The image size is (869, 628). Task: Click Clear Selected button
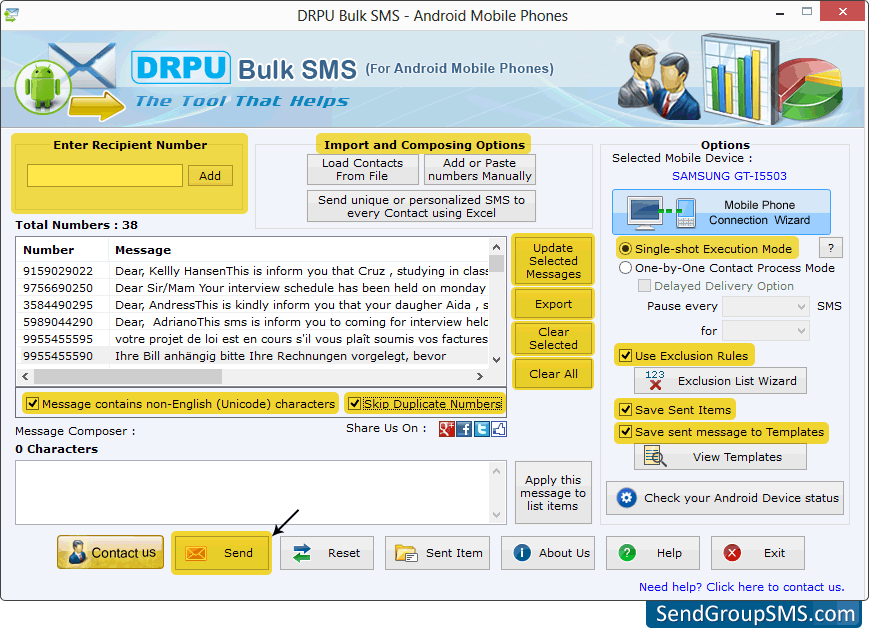tap(553, 338)
